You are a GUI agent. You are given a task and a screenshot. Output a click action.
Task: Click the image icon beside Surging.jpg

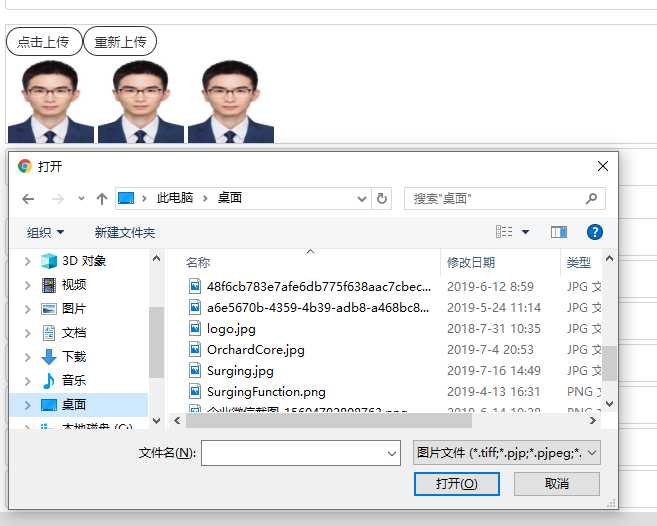click(x=195, y=370)
